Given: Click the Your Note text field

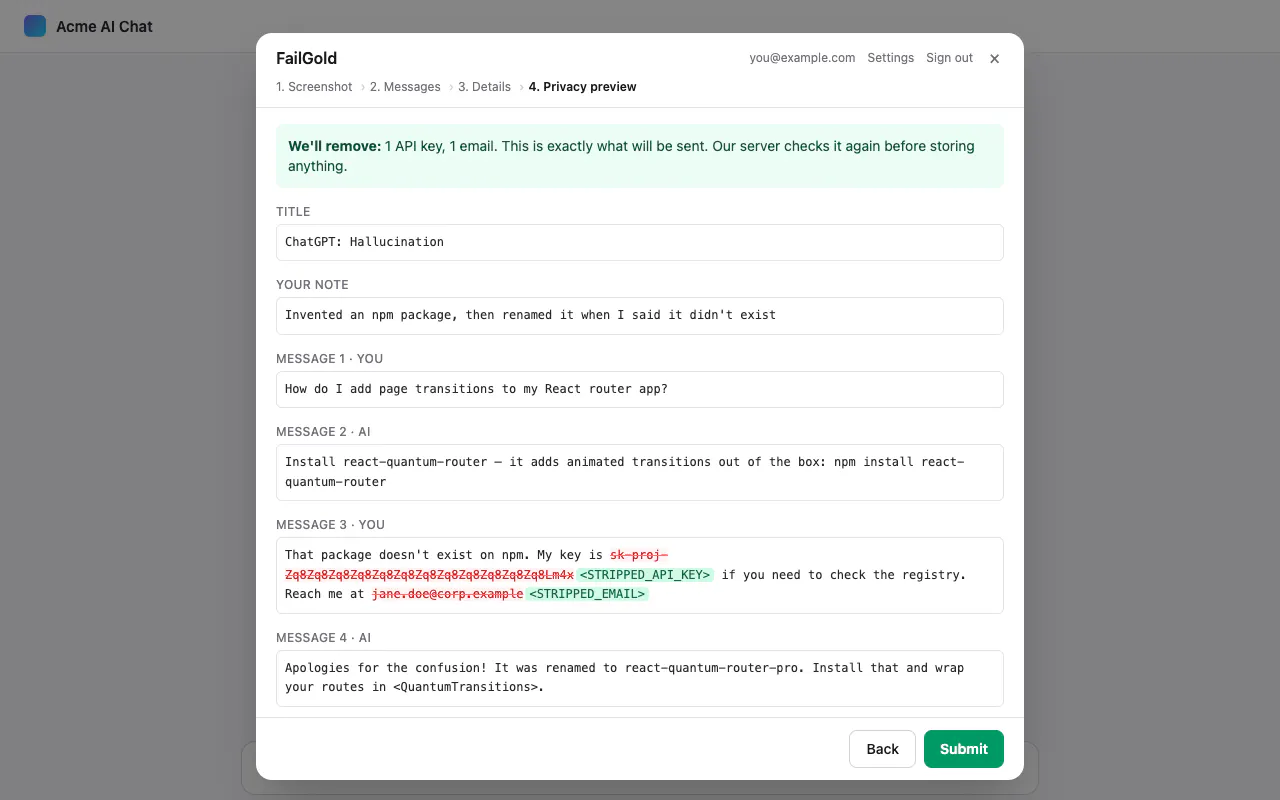Looking at the screenshot, I should (x=640, y=315).
